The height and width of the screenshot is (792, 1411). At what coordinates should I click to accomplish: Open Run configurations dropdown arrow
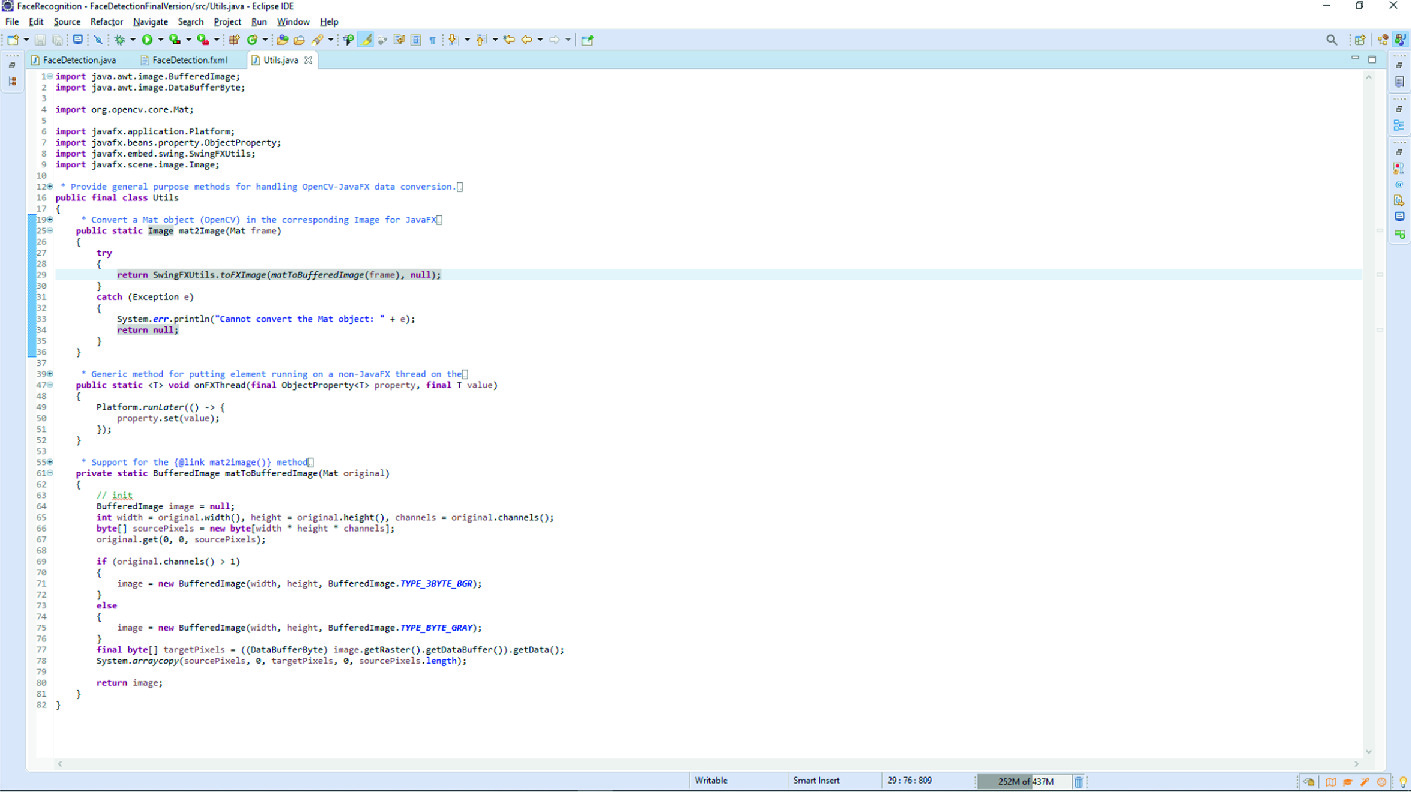coord(160,40)
